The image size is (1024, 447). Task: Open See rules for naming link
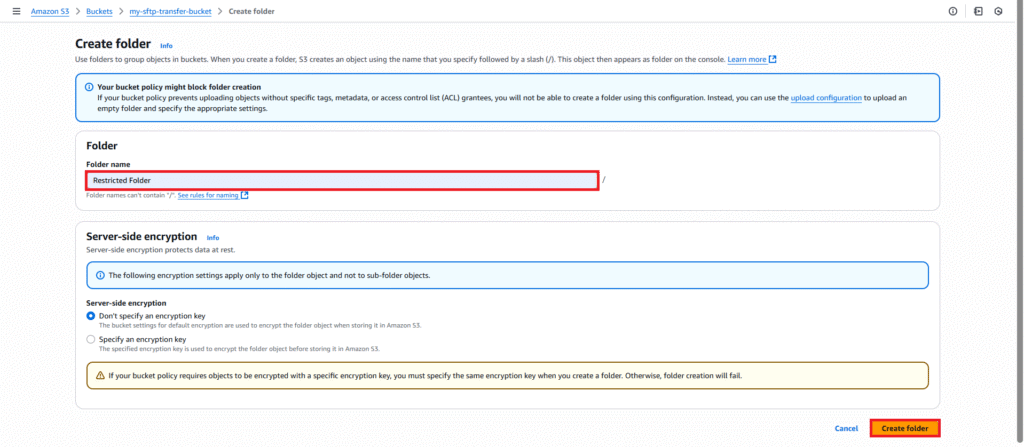[x=208, y=195]
